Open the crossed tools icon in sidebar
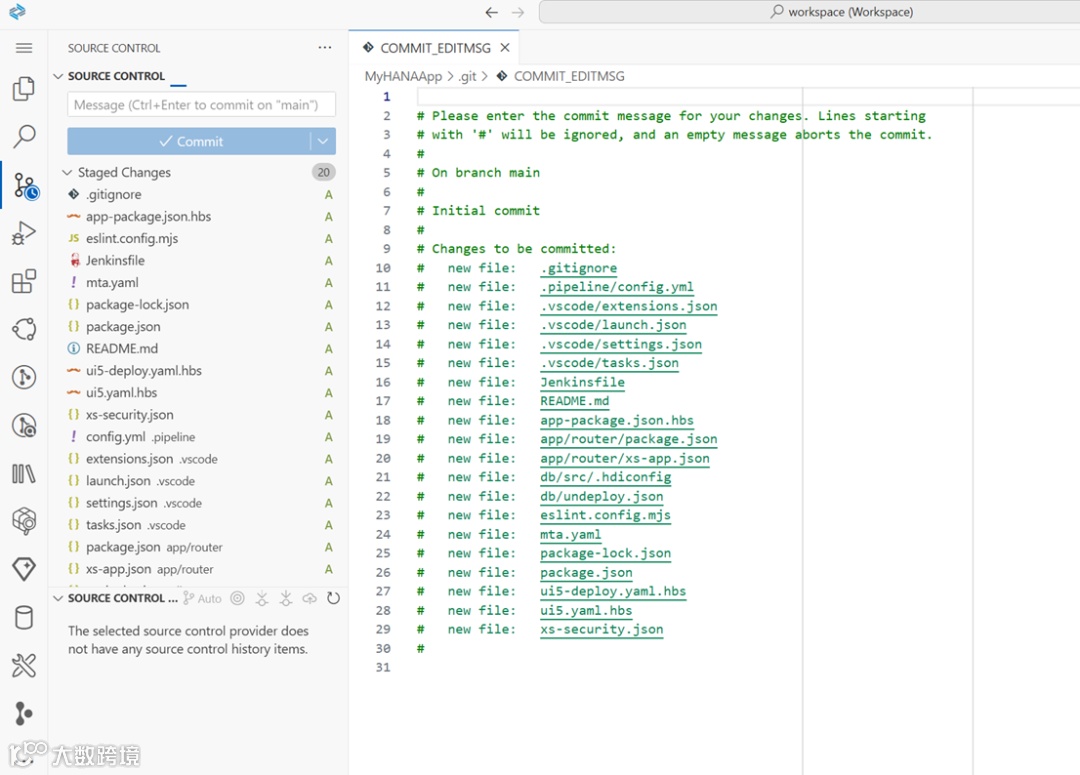This screenshot has height=775, width=1080. [x=24, y=665]
